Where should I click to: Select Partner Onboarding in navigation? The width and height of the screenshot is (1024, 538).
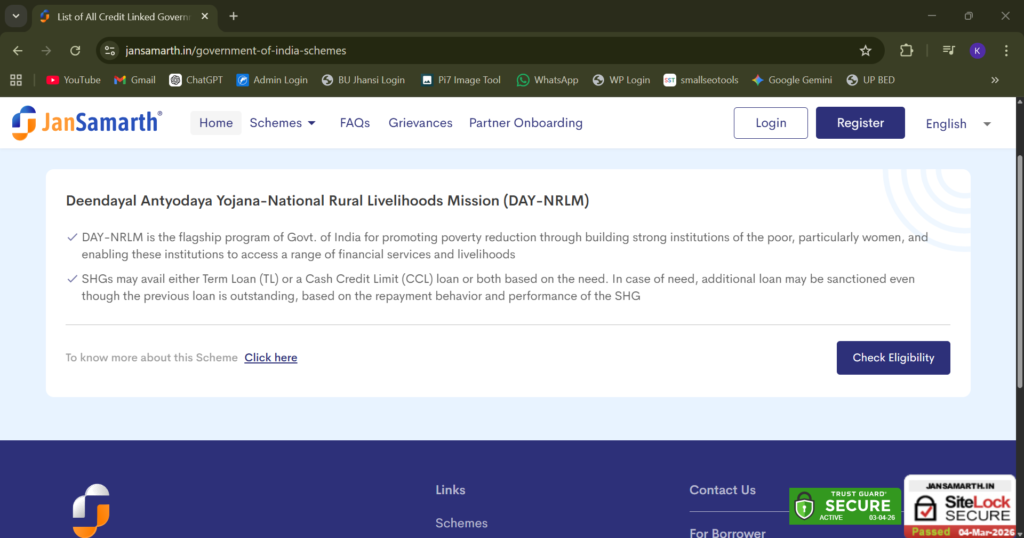coord(525,123)
